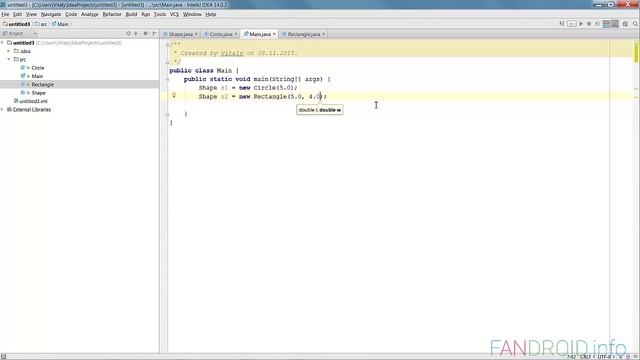Click the untitled3 breadcrumb in navigation bar

[17, 24]
